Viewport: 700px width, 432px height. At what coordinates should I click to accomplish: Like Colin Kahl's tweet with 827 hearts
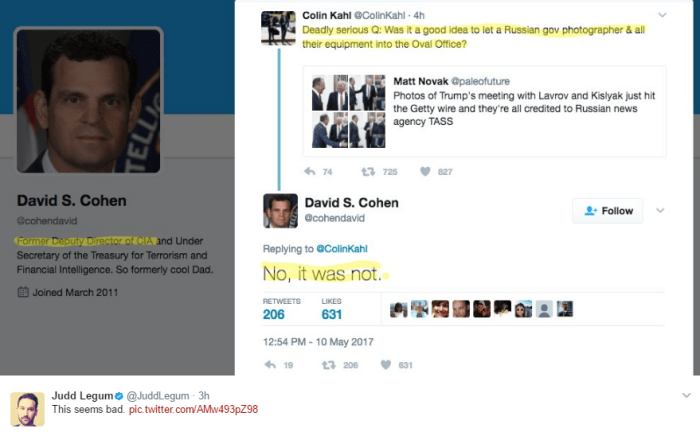pos(425,171)
